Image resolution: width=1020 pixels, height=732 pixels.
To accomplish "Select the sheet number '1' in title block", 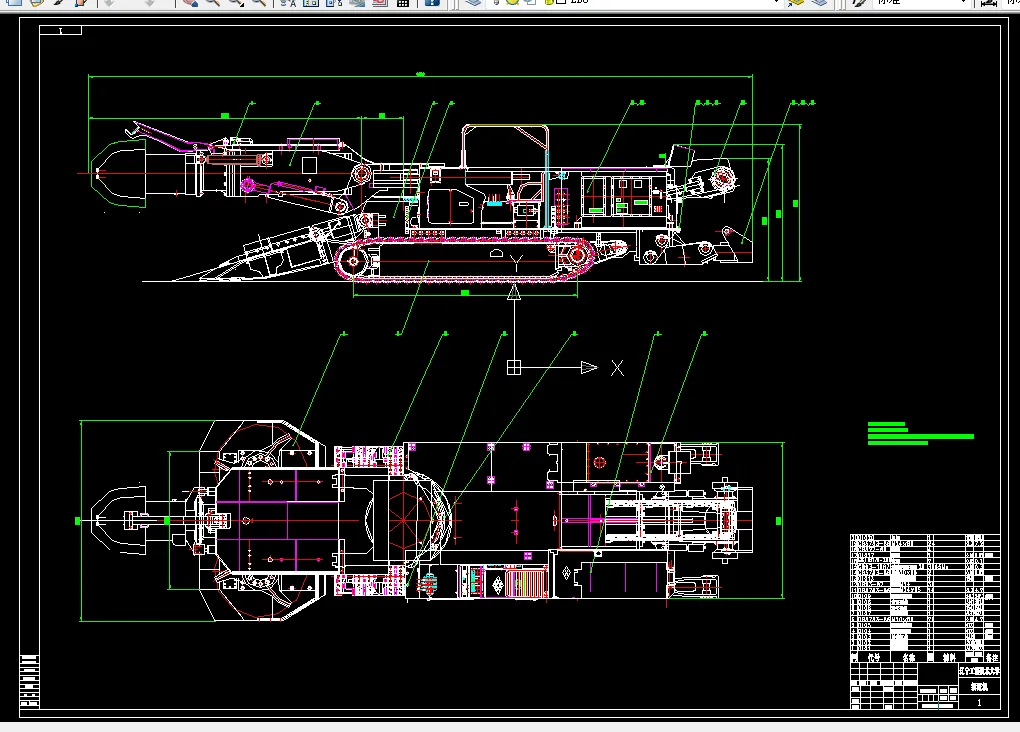I will 979,703.
